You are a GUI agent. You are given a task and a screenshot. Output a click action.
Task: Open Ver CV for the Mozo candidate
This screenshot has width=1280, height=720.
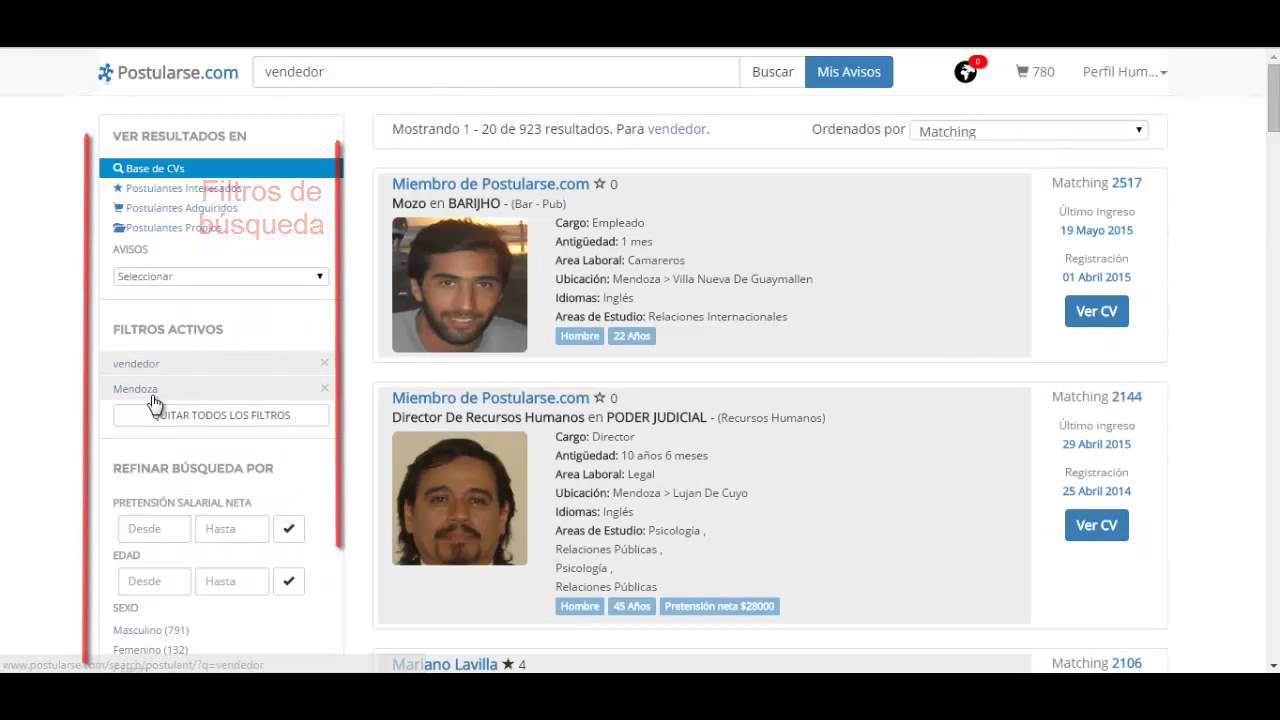[1096, 311]
